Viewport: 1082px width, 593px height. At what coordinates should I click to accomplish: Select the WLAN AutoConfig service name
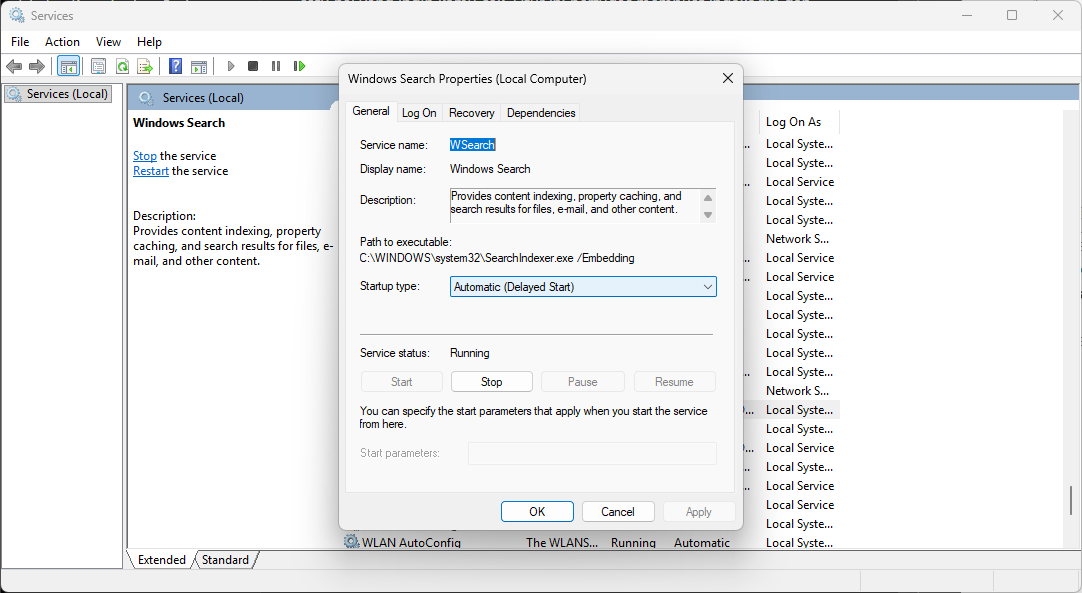click(411, 543)
